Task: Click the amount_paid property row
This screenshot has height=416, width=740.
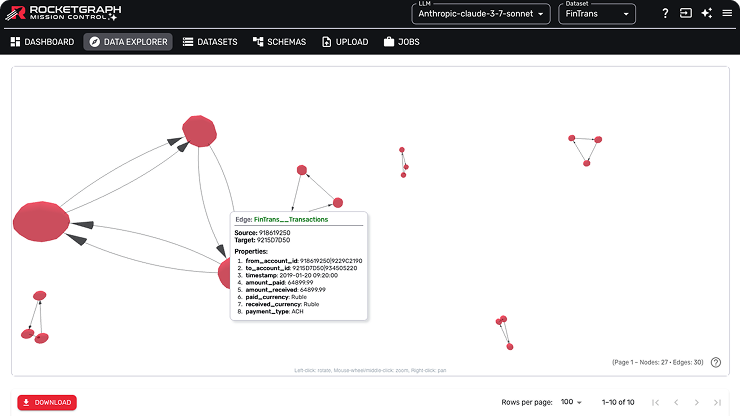Action: tap(279, 282)
